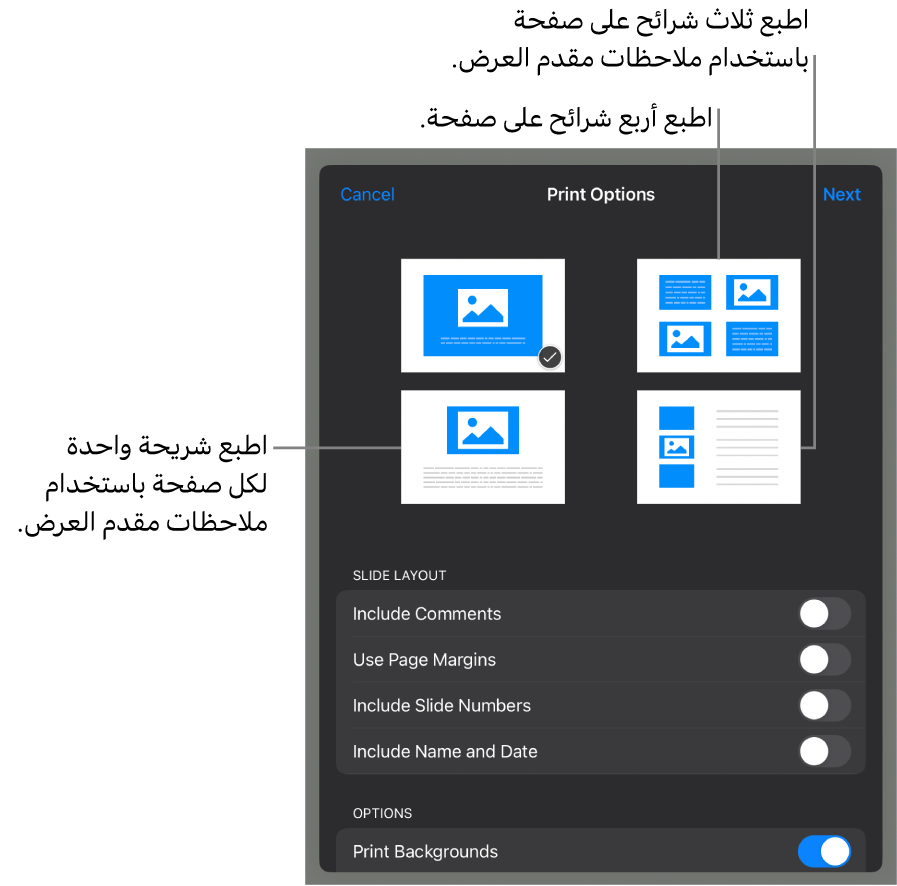
Task: Enable the Include Name and Date switch
Action: pos(824,752)
